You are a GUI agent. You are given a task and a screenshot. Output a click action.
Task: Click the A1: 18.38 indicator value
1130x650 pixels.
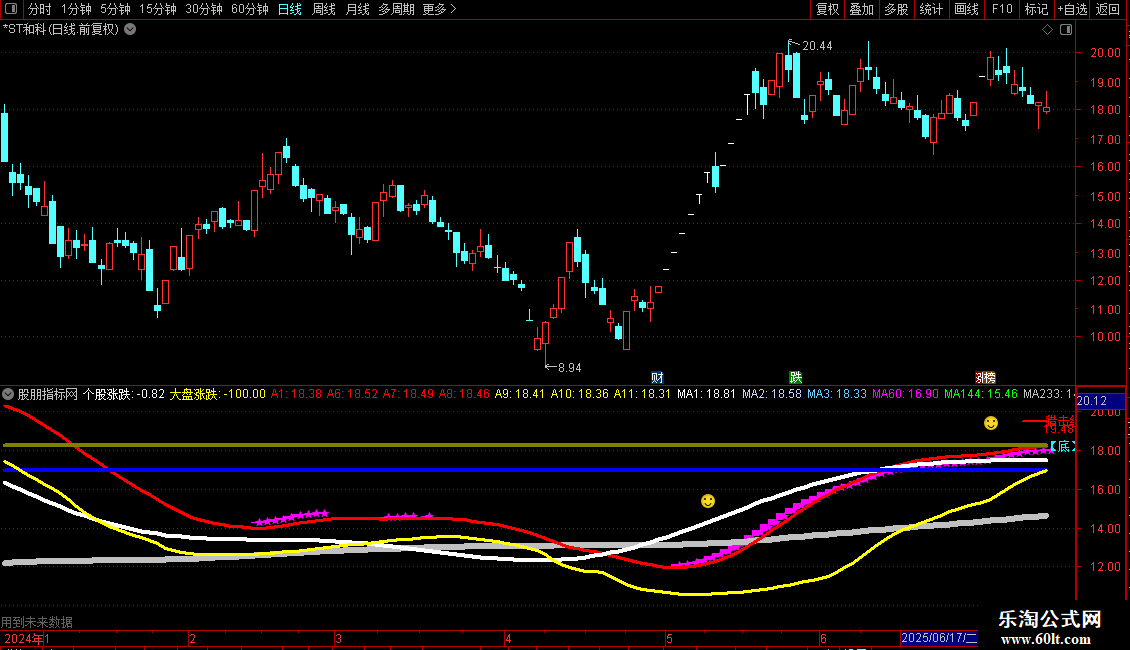tap(296, 394)
